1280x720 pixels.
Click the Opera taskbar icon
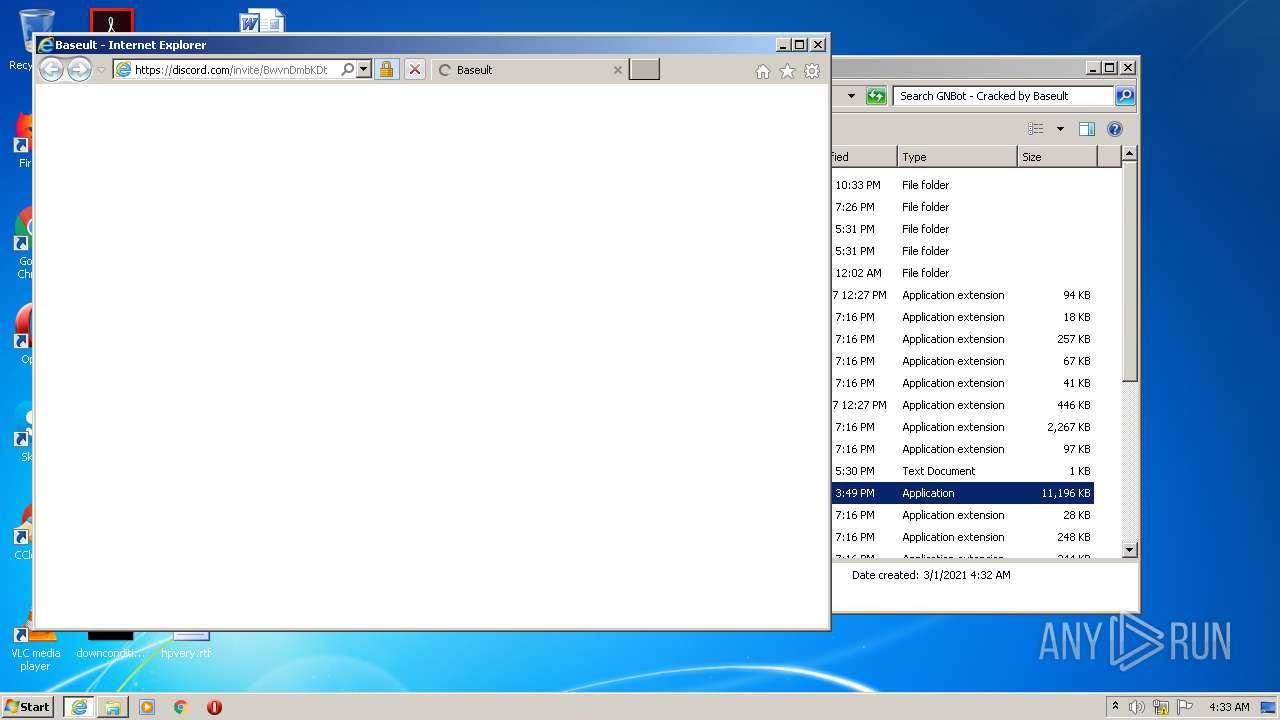coord(214,706)
